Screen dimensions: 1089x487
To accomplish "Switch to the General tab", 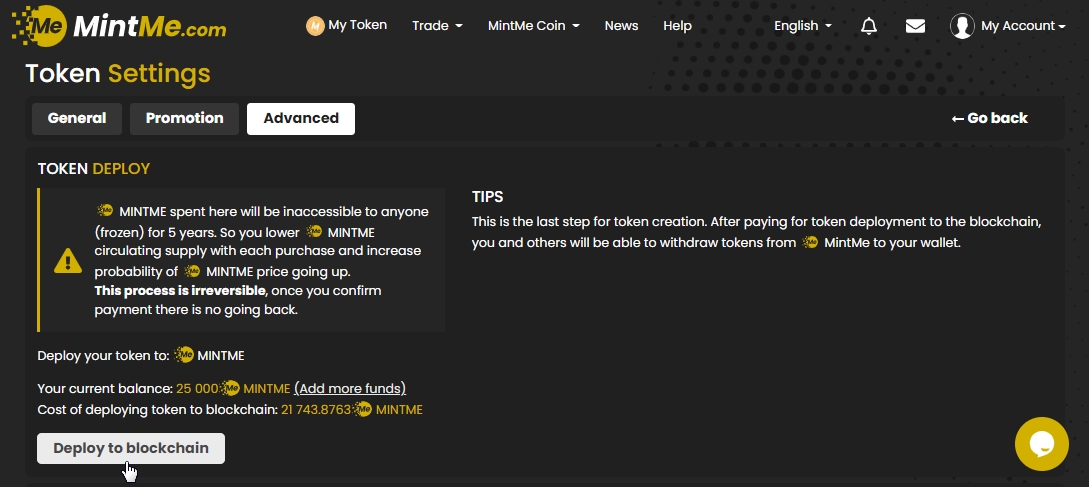I will coord(77,118).
